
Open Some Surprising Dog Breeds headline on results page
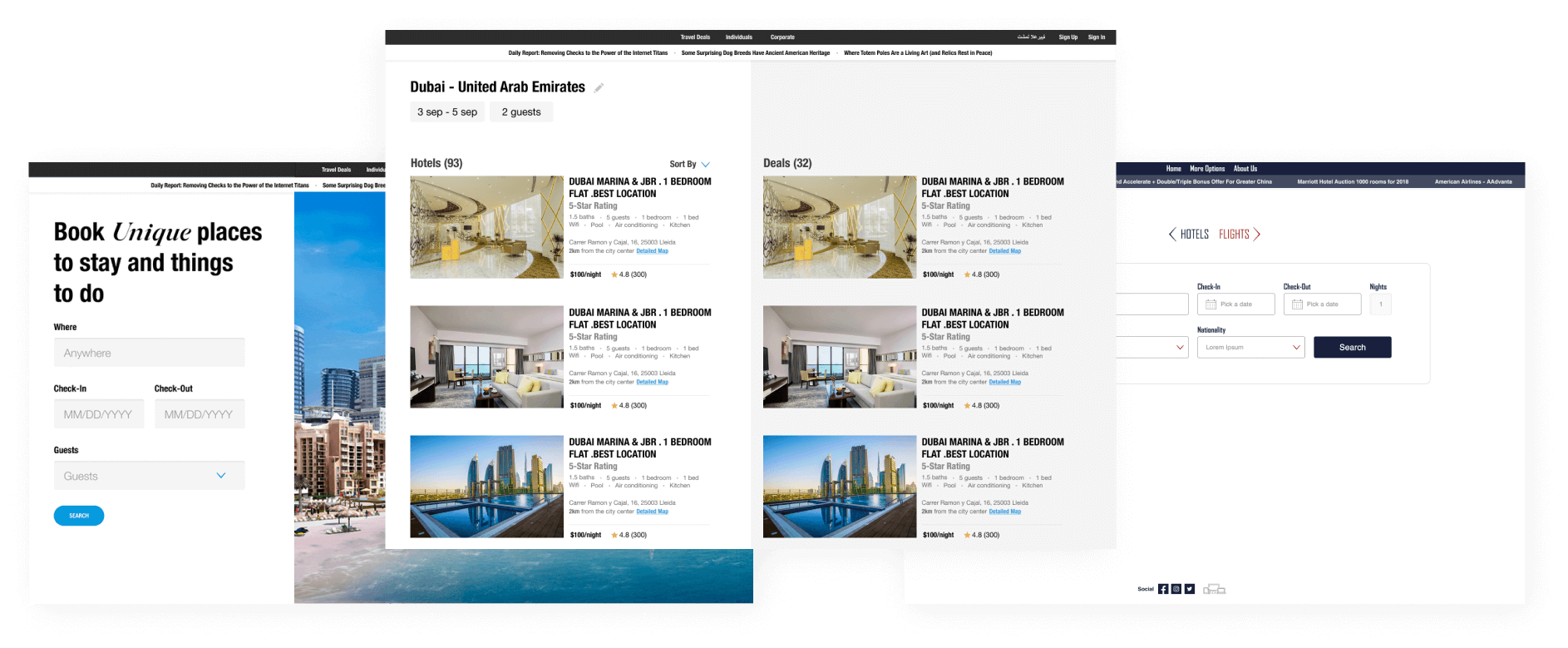756,53
